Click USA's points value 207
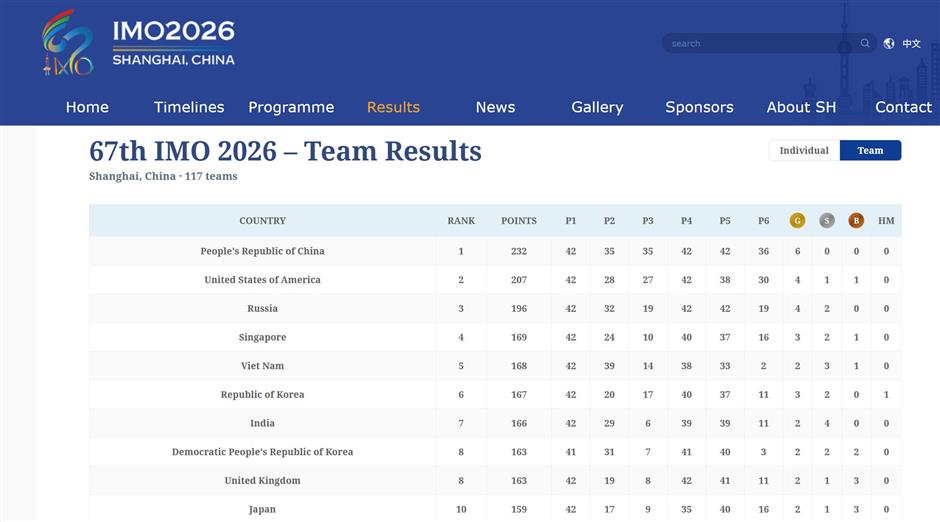940x522 pixels. coord(519,280)
